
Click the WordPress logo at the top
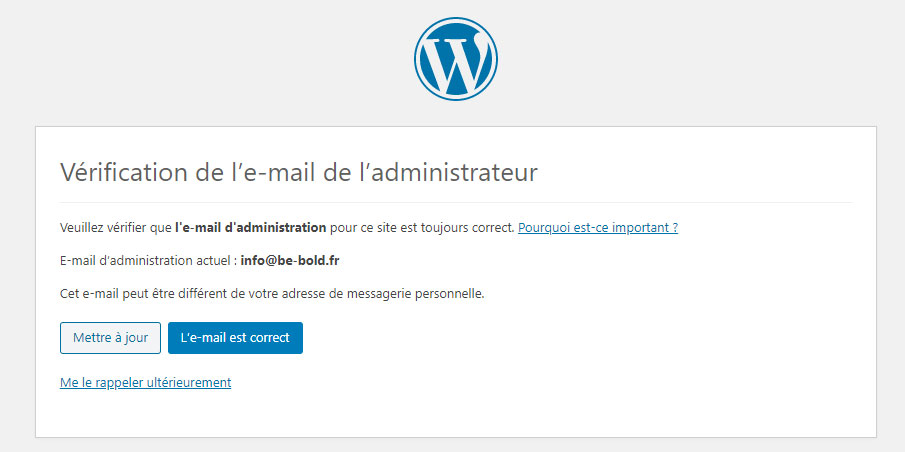tap(455, 59)
